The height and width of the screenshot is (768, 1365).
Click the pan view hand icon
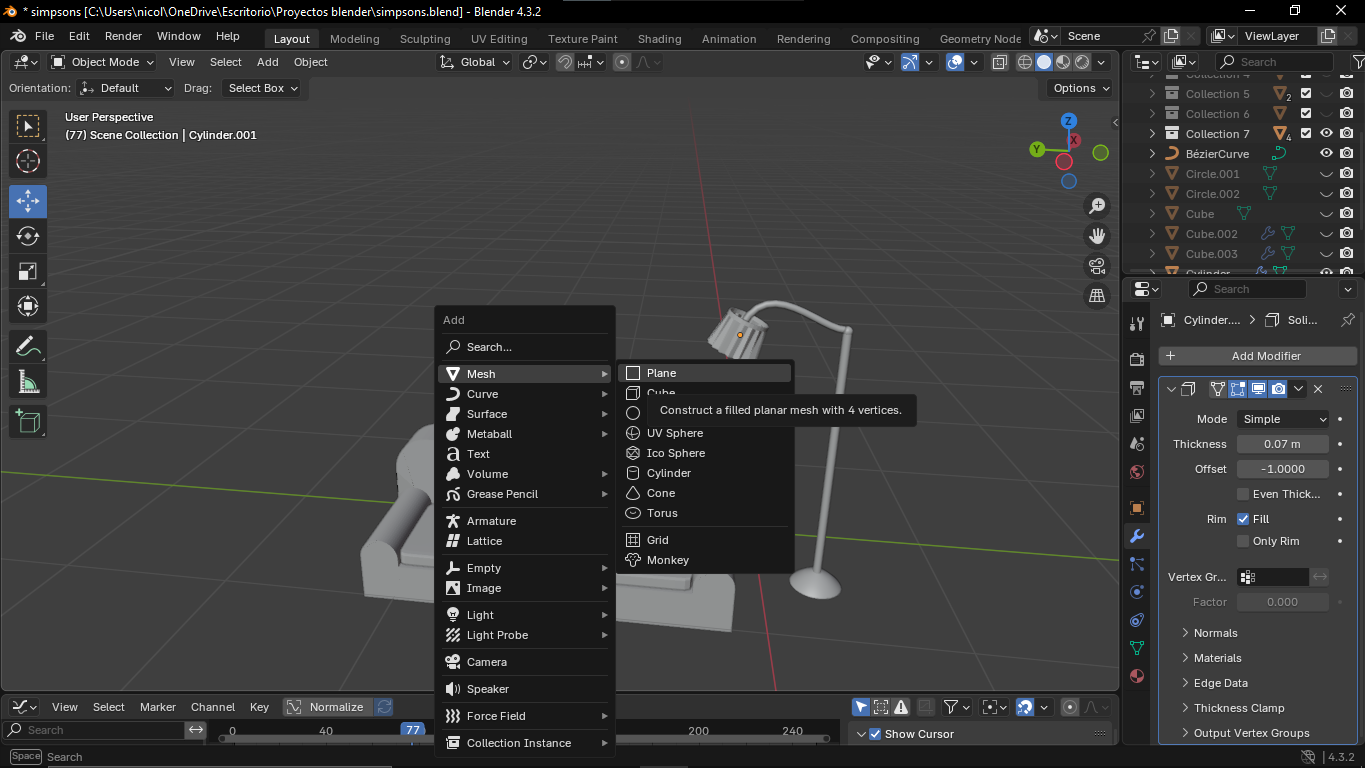tap(1097, 236)
